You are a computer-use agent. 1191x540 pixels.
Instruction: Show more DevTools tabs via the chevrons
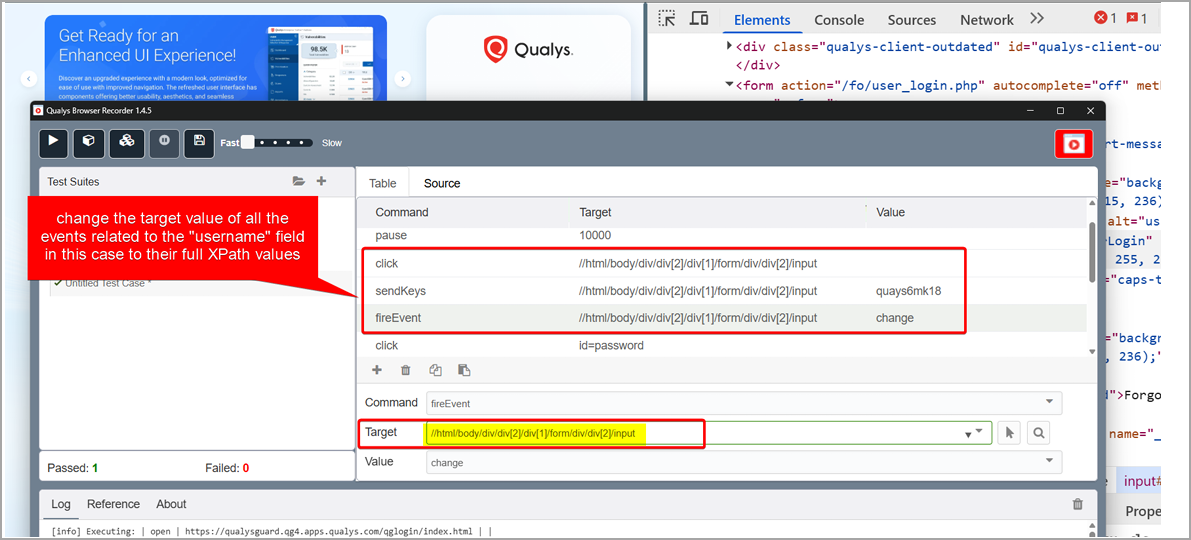(x=1037, y=19)
